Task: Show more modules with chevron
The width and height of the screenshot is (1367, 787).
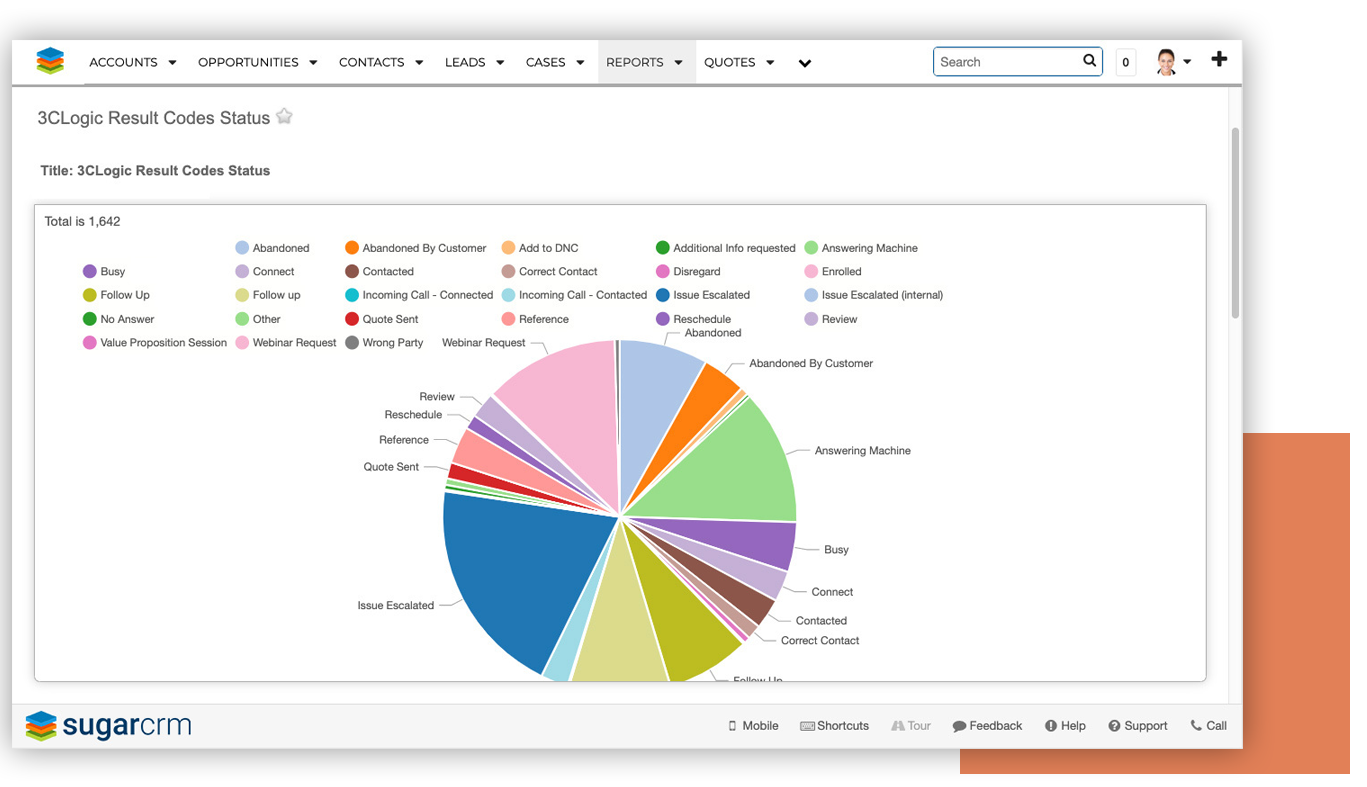Action: point(804,64)
